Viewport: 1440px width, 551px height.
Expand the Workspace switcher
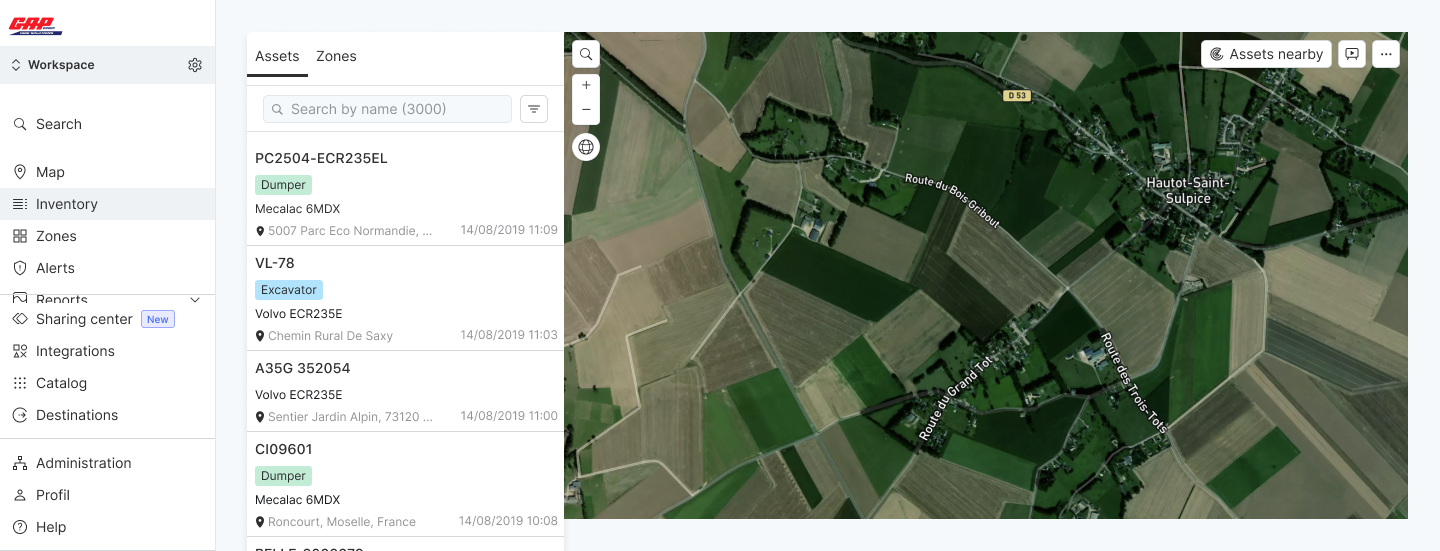[x=52, y=65]
